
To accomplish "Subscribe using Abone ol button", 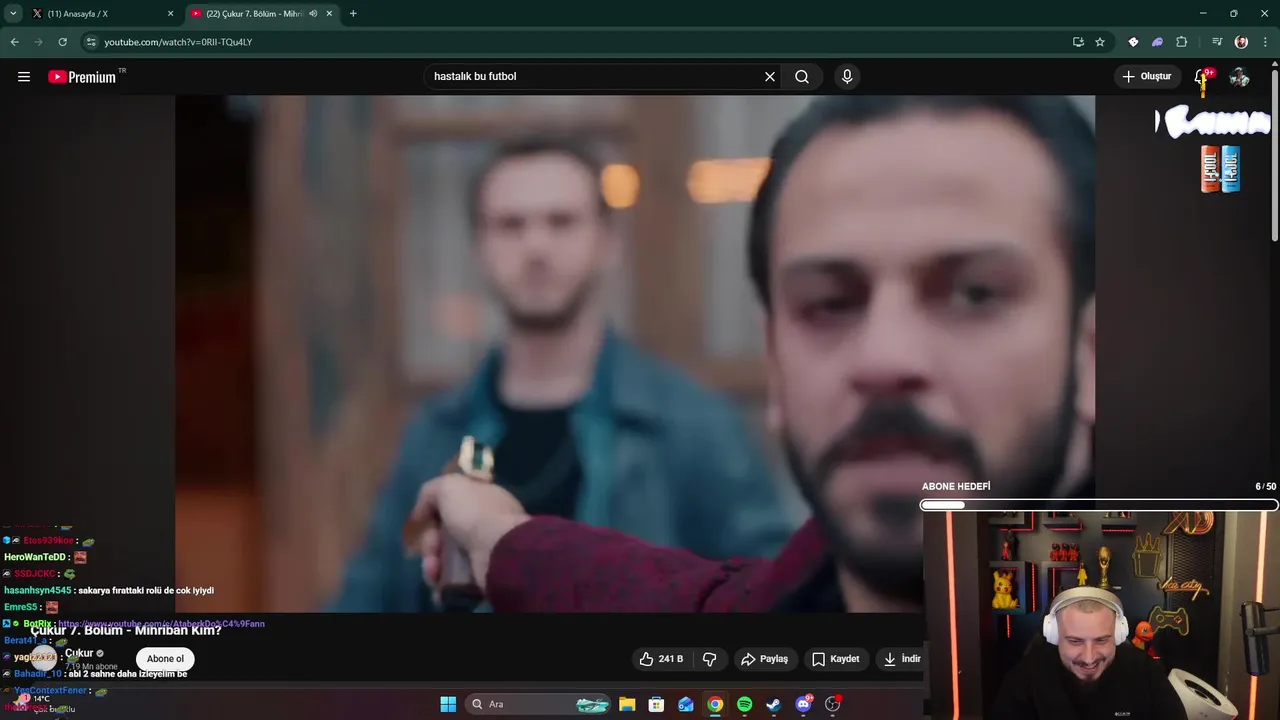I will (x=165, y=659).
